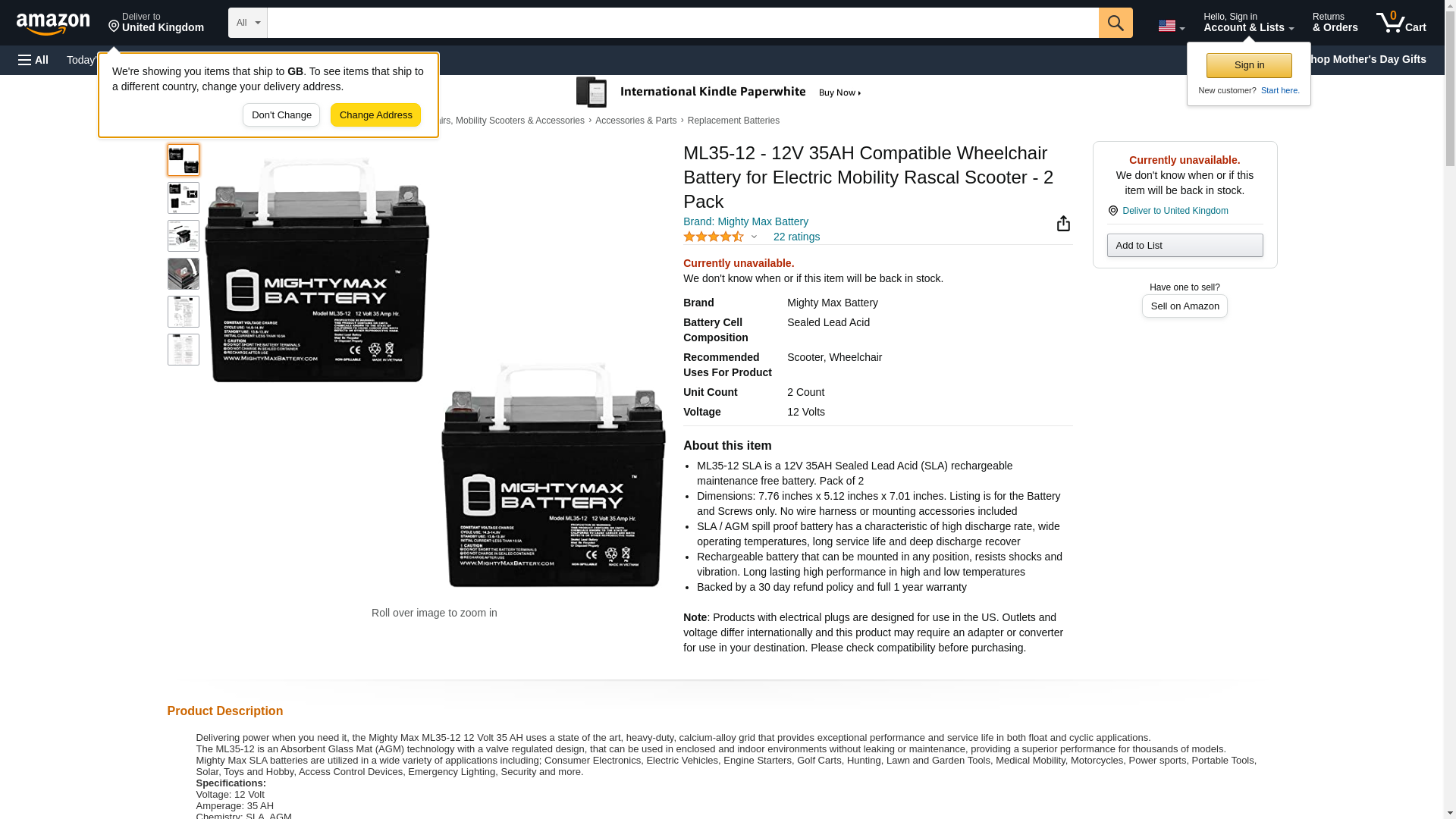Click the Change Address button
The image size is (1456, 819).
pos(375,115)
